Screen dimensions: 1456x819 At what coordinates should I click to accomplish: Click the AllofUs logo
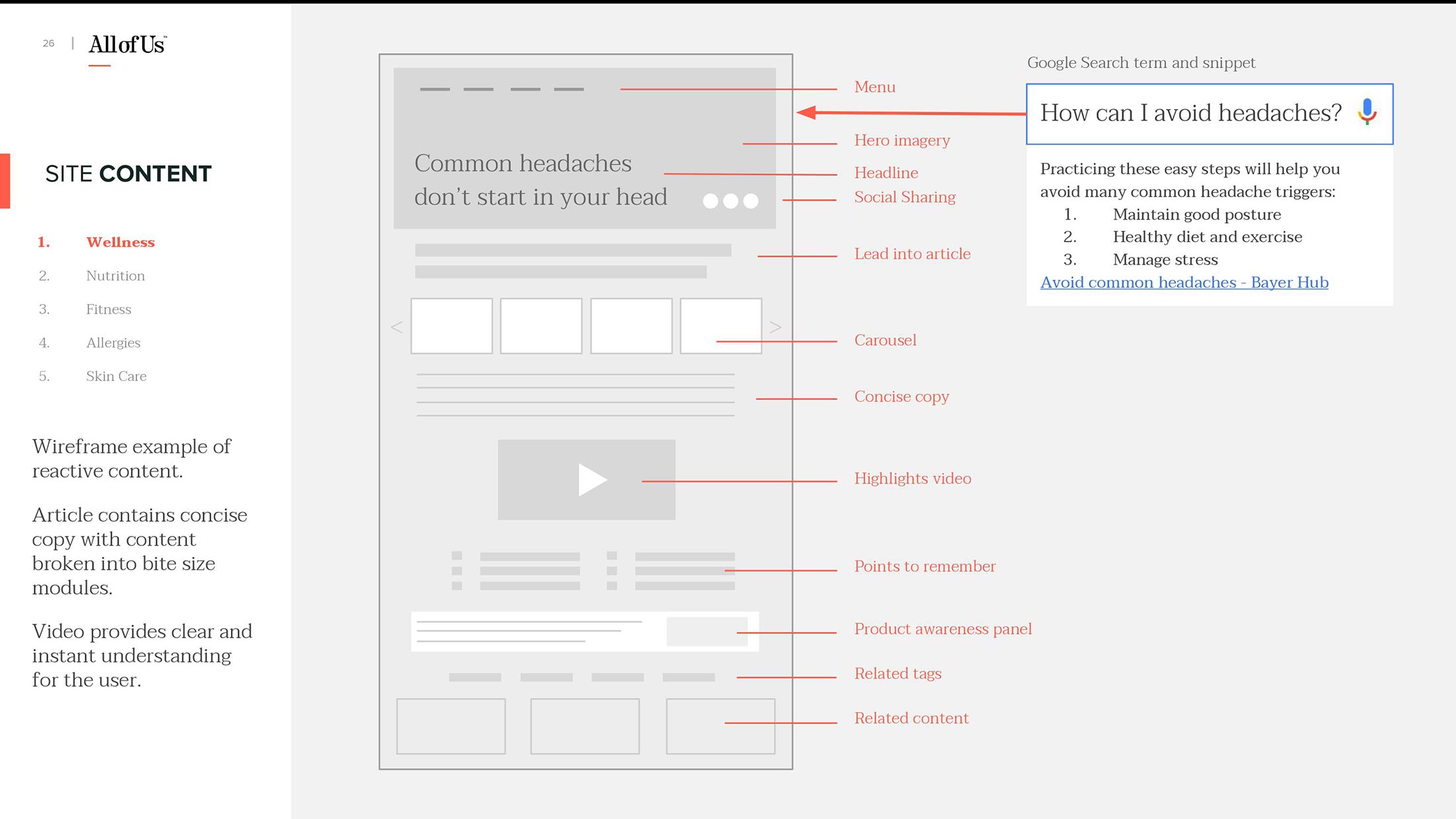click(x=127, y=45)
